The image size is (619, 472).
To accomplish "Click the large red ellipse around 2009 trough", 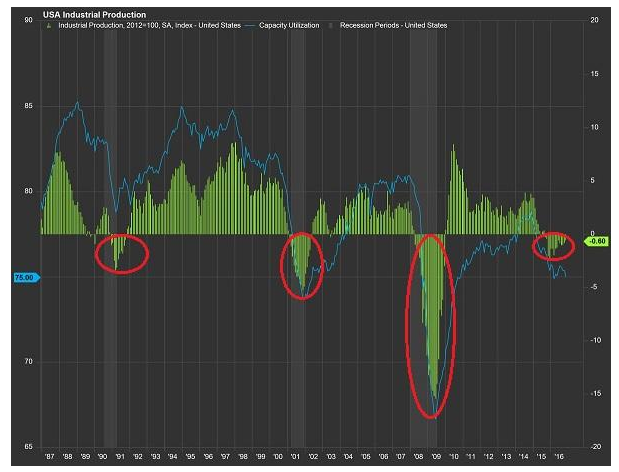I will [430, 325].
